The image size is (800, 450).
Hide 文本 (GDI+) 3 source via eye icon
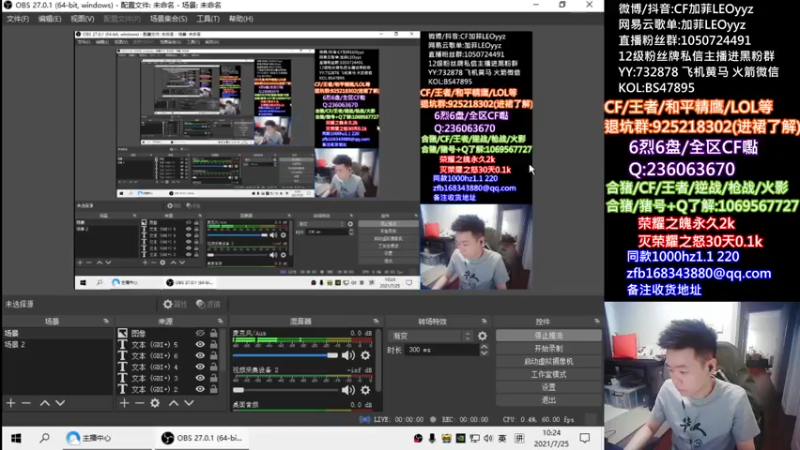(x=200, y=378)
